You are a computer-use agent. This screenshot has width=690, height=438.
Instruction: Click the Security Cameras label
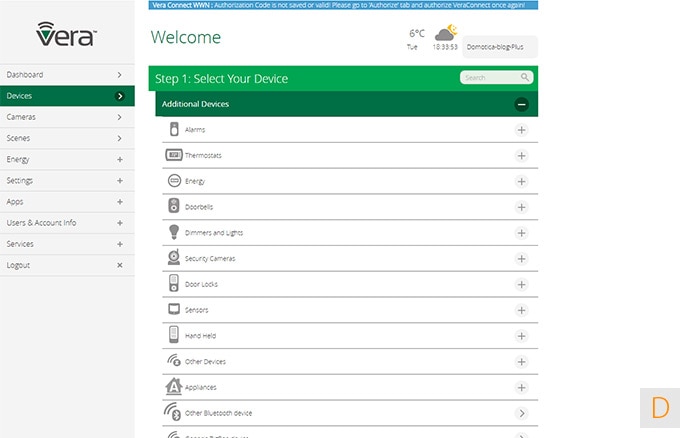click(x=210, y=258)
